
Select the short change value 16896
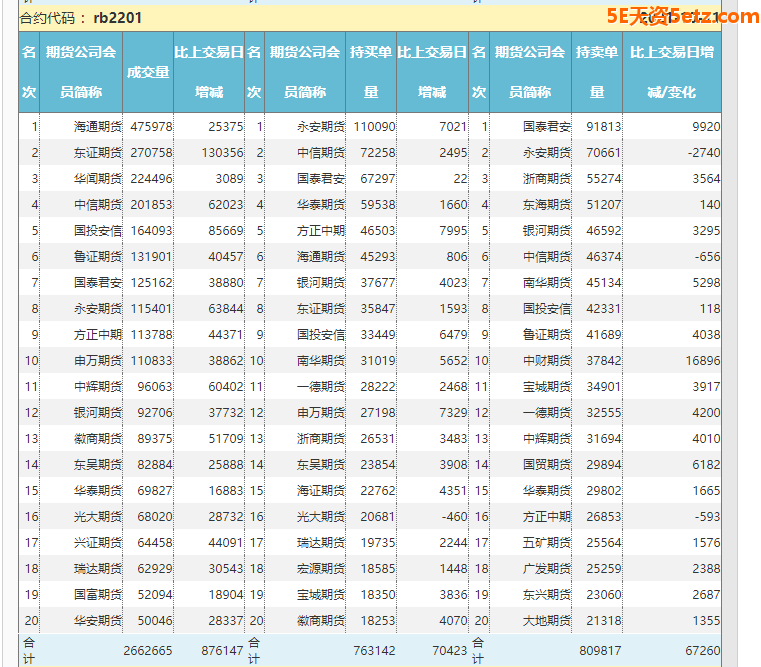tap(703, 361)
